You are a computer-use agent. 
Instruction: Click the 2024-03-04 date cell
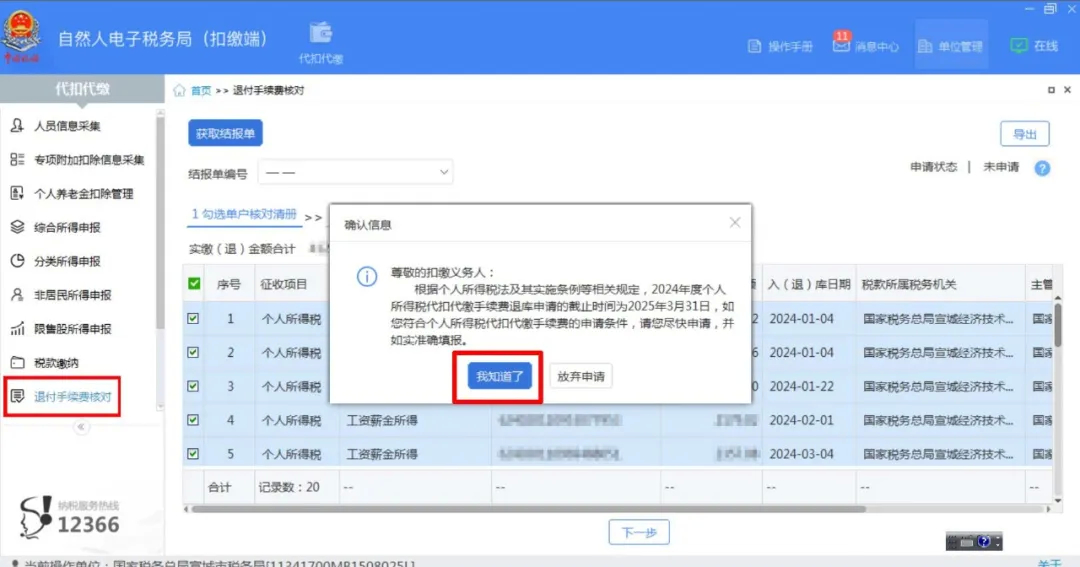(x=801, y=453)
